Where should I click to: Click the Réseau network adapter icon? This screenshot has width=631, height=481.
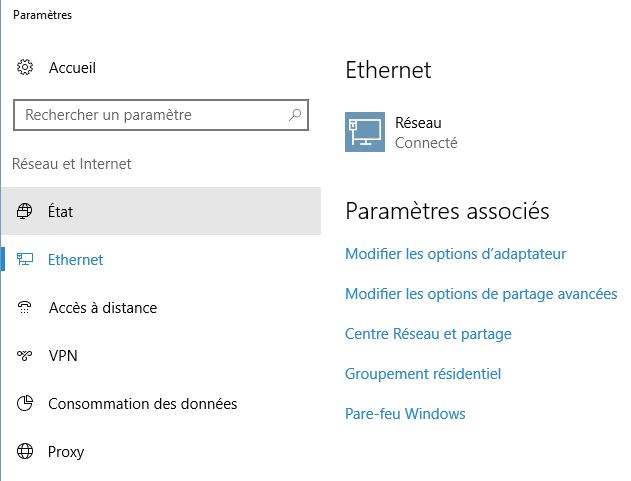[x=365, y=132]
